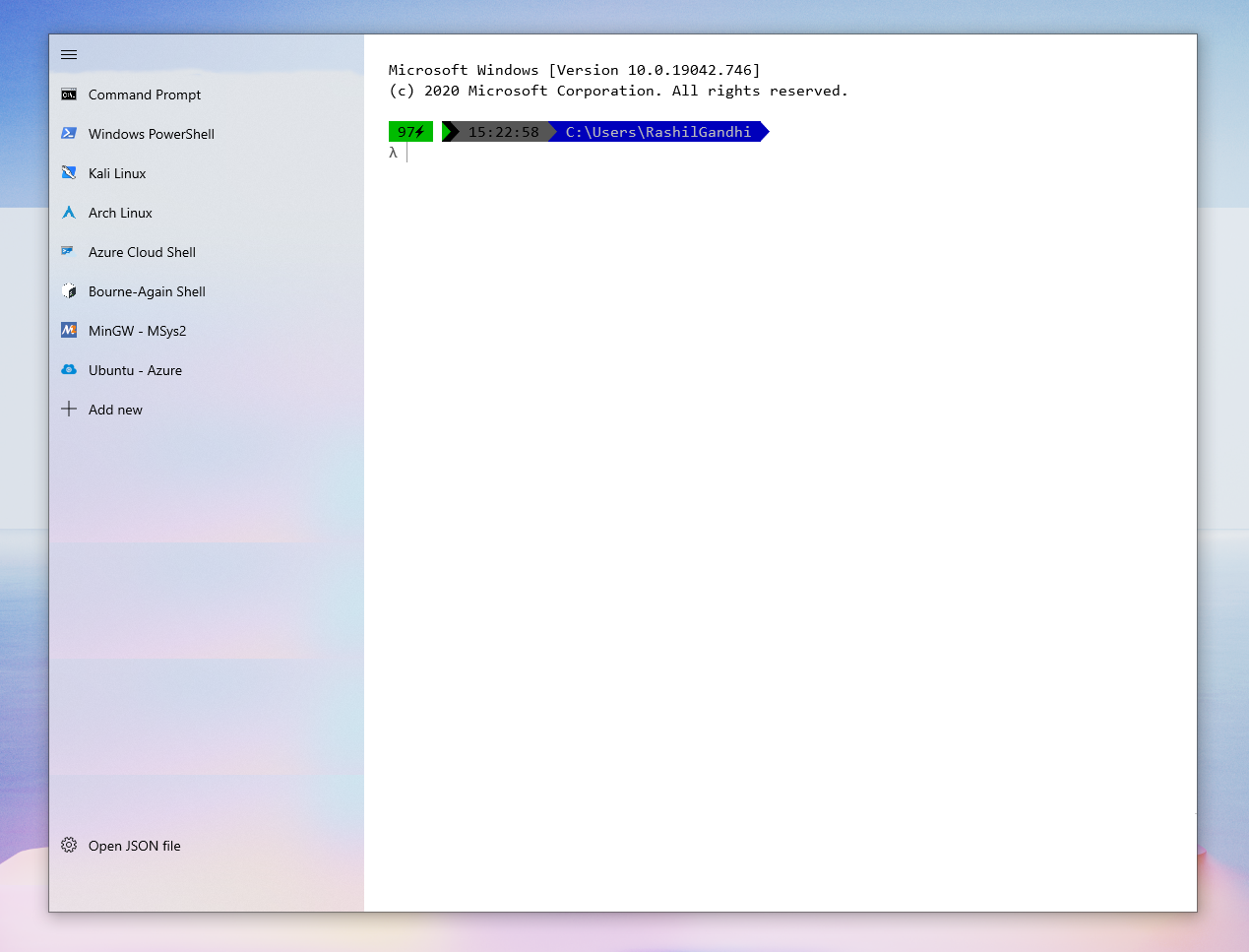Click the green battery status segment

pos(410,131)
